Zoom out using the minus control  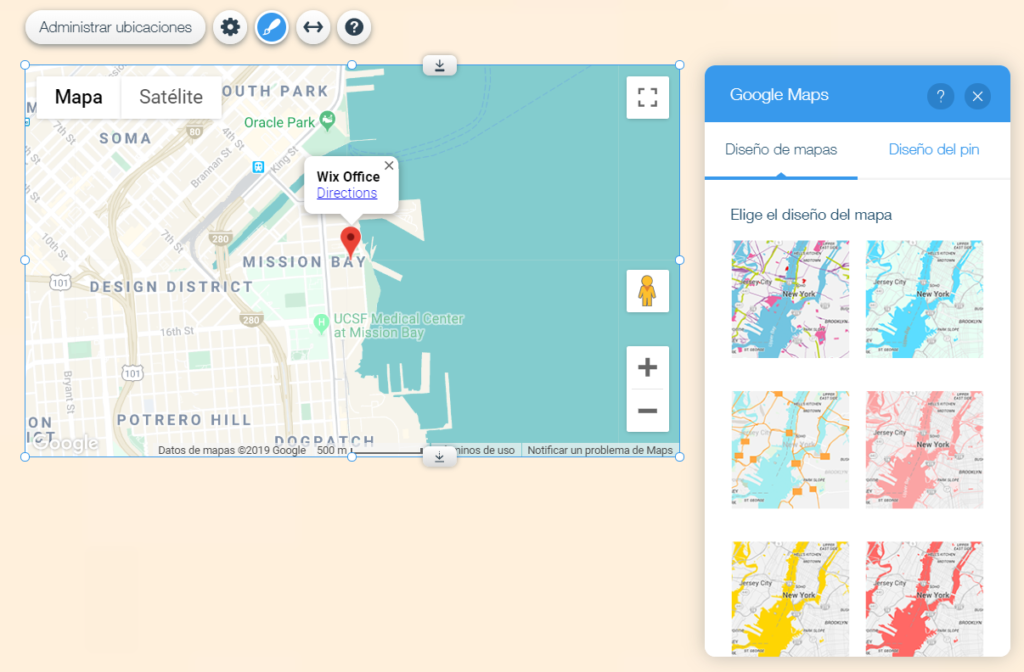pos(647,413)
